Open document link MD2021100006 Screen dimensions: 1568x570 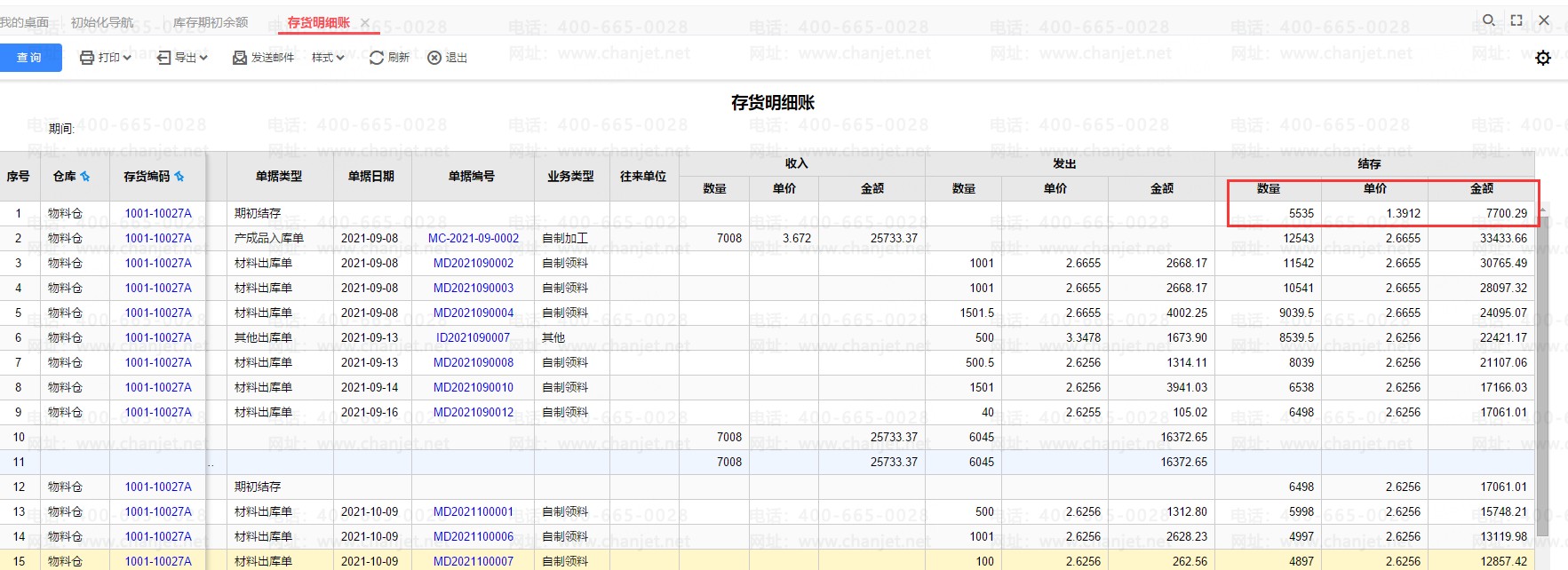pos(474,537)
